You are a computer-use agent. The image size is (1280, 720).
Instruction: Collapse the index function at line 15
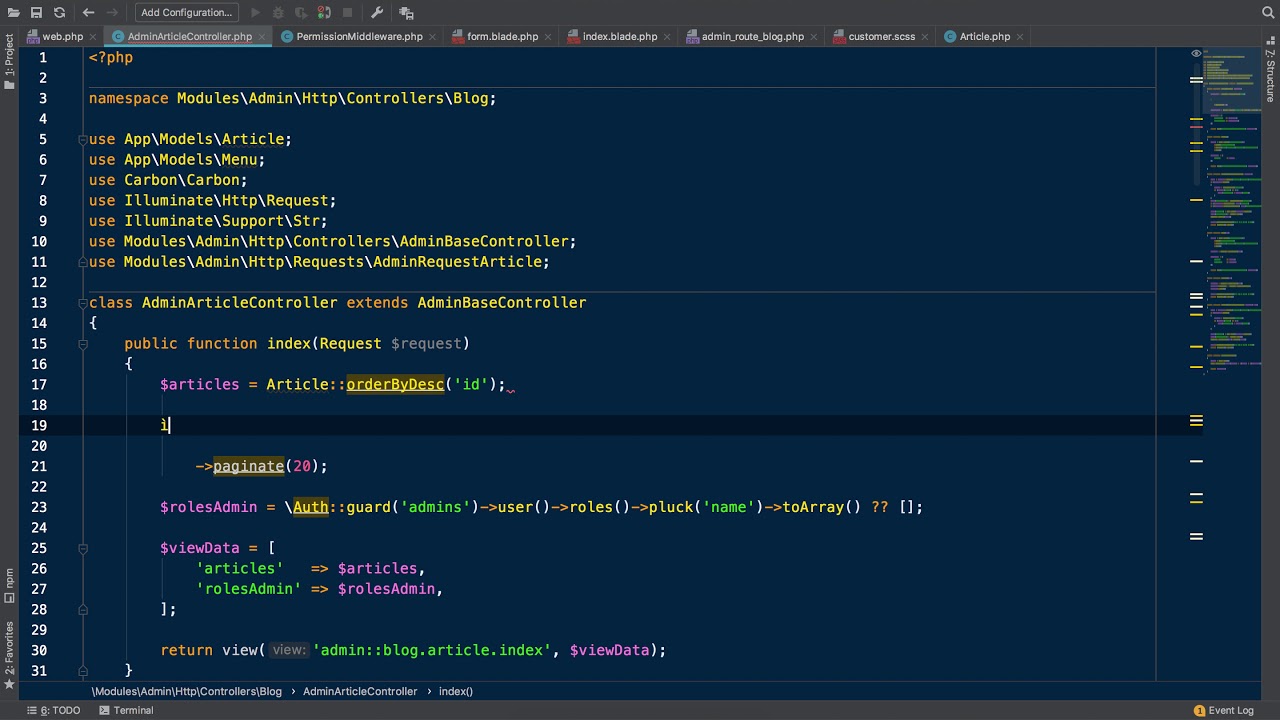click(x=83, y=343)
